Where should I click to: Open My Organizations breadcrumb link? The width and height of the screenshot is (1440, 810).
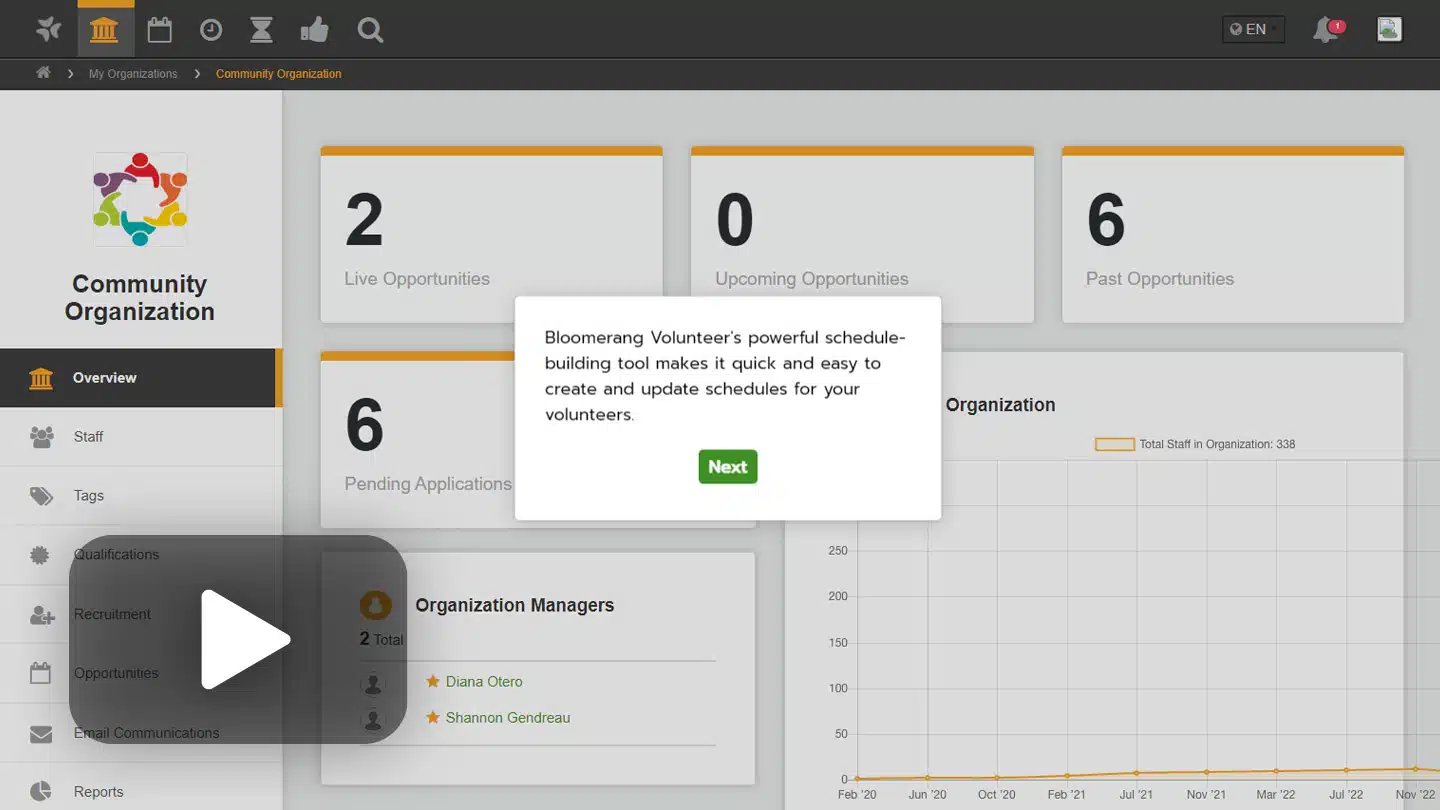[133, 74]
